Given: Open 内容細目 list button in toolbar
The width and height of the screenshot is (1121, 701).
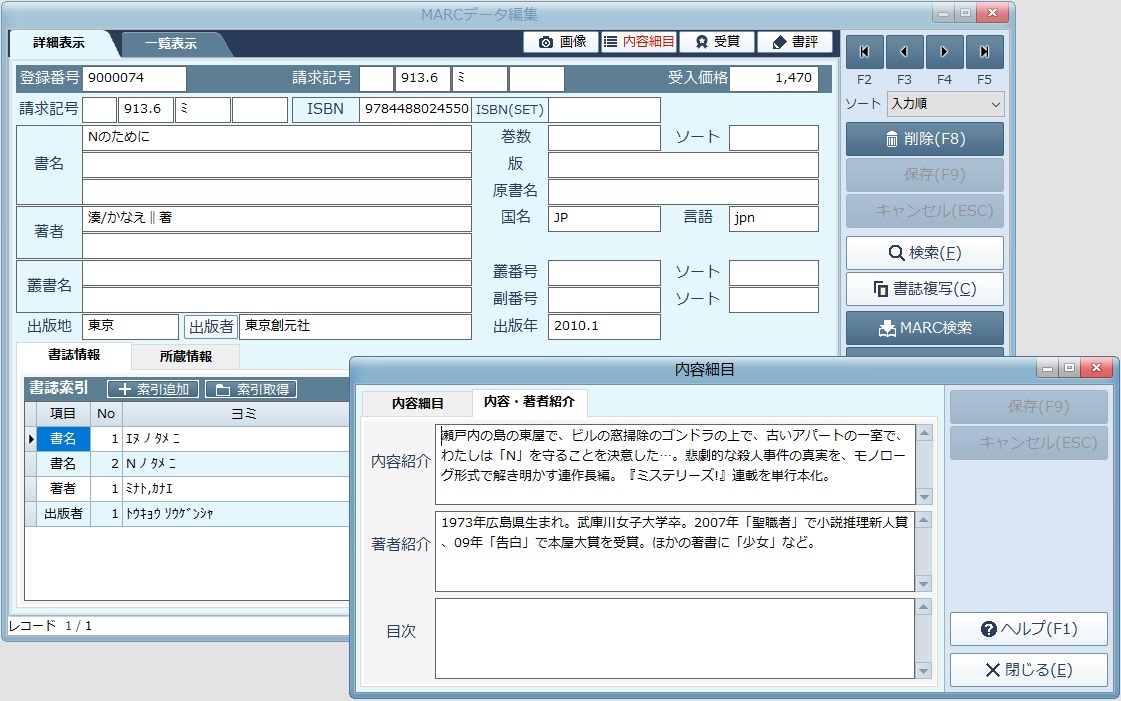Looking at the screenshot, I should point(639,42).
